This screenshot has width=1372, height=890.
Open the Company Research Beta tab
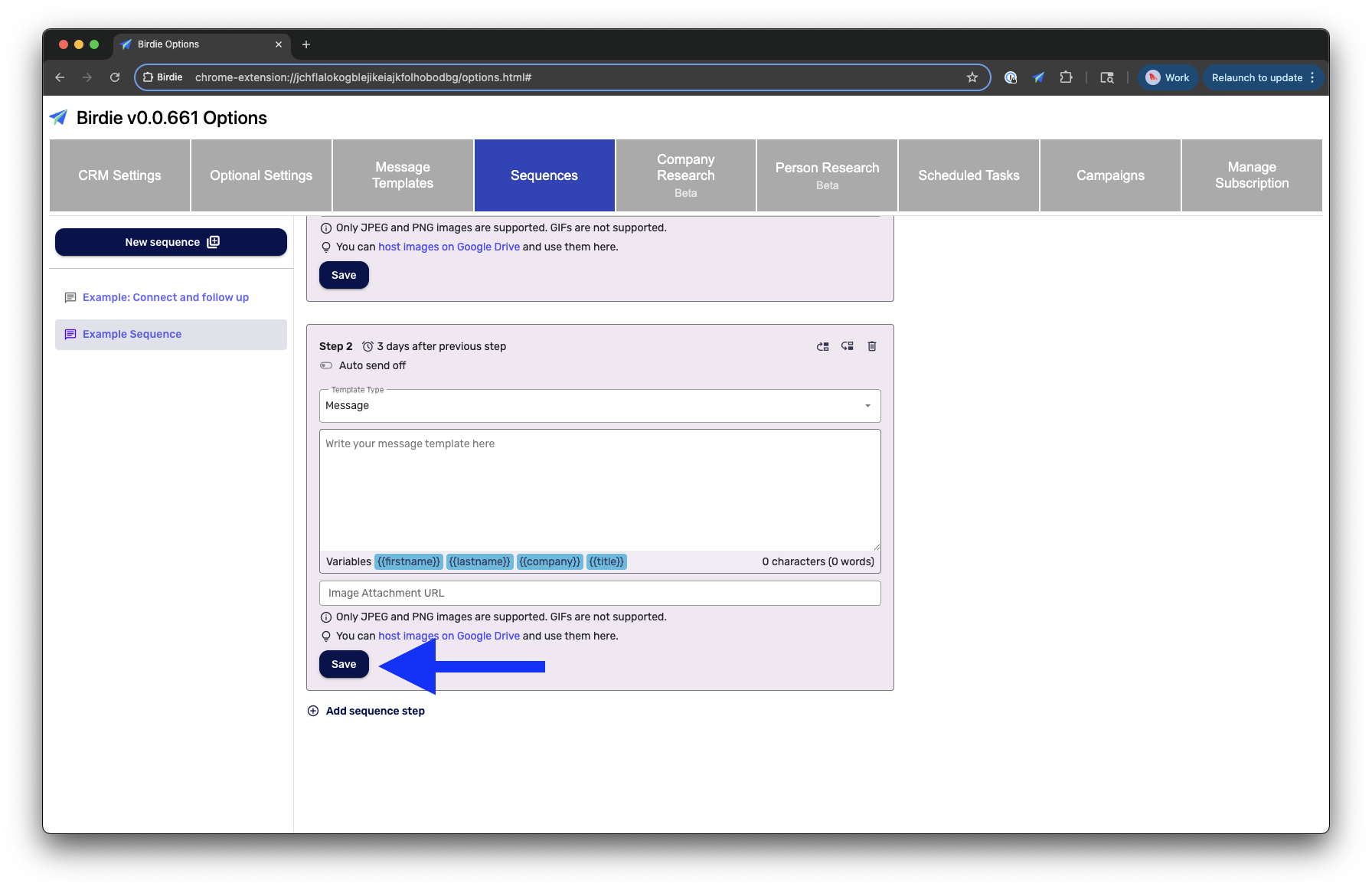[686, 175]
